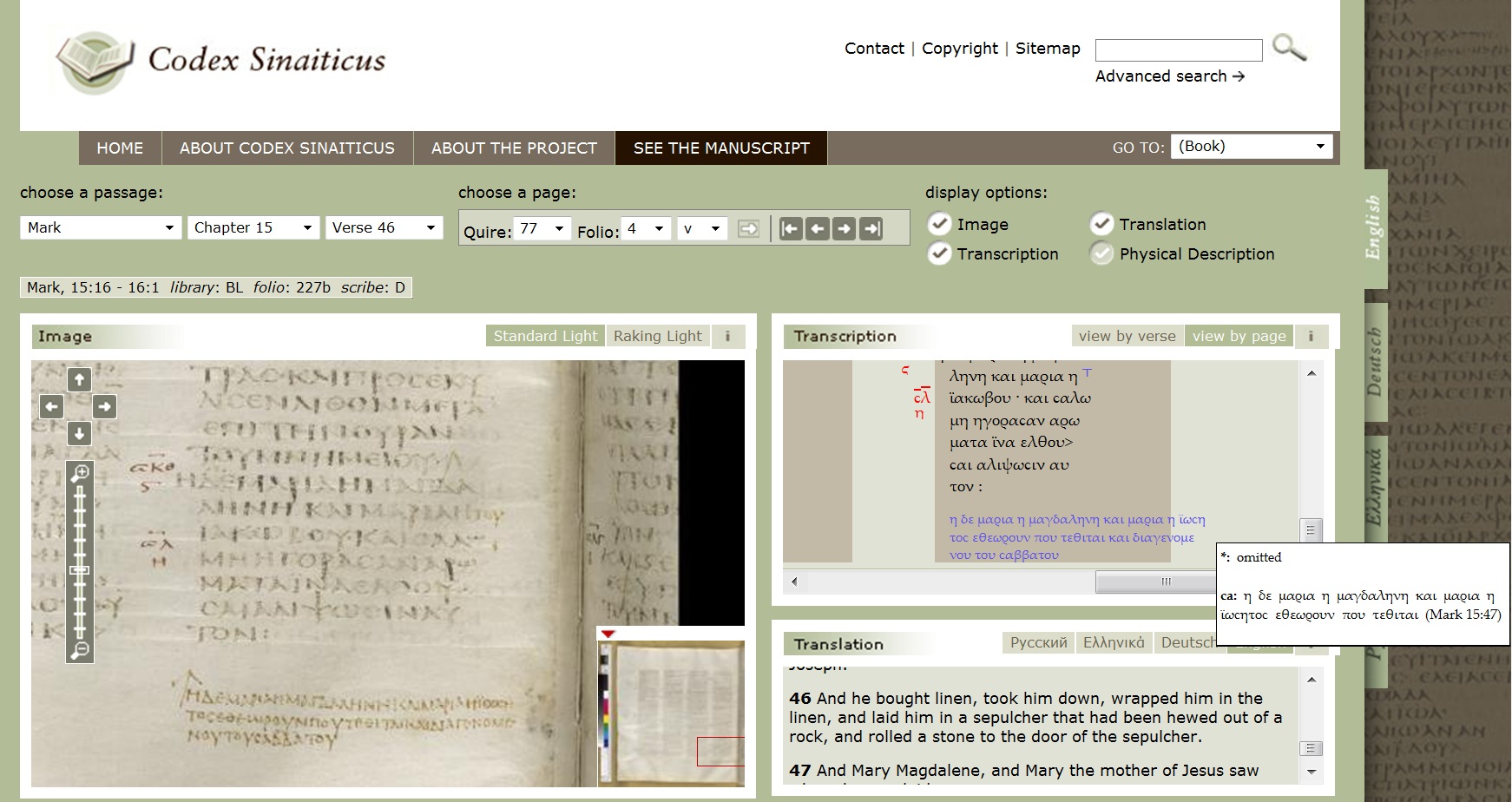Switch site language to English side tab
This screenshot has height=802, width=1512.
[1374, 227]
